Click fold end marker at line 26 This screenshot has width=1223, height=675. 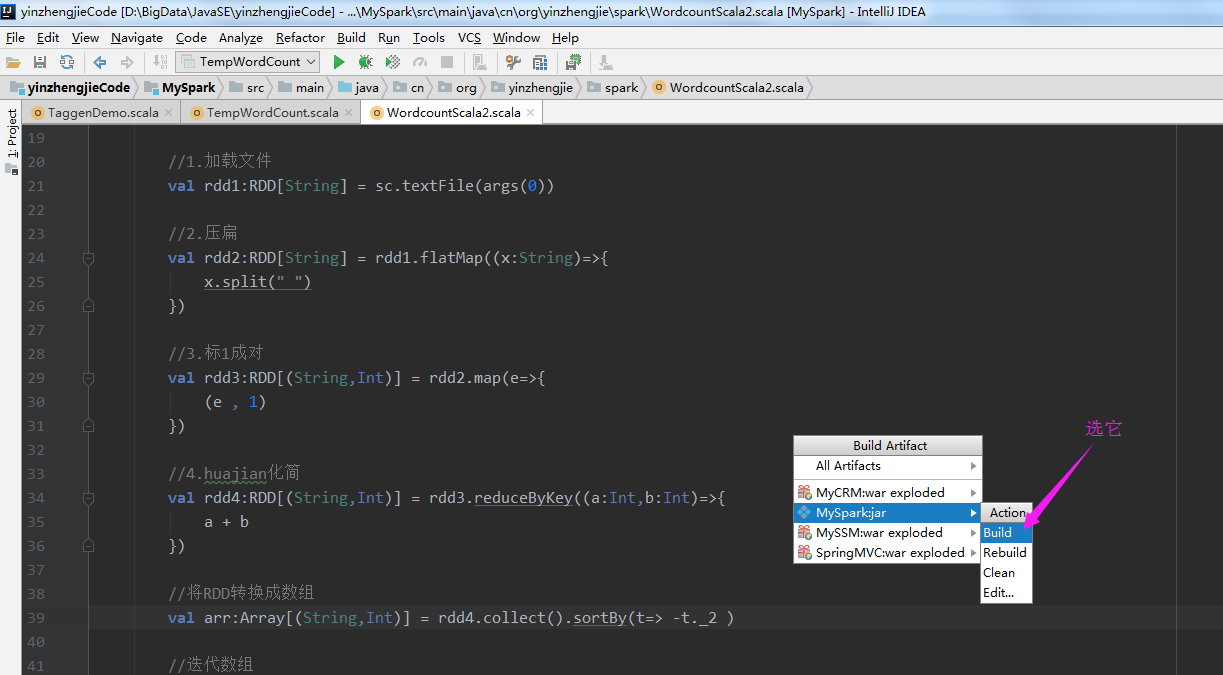click(89, 306)
